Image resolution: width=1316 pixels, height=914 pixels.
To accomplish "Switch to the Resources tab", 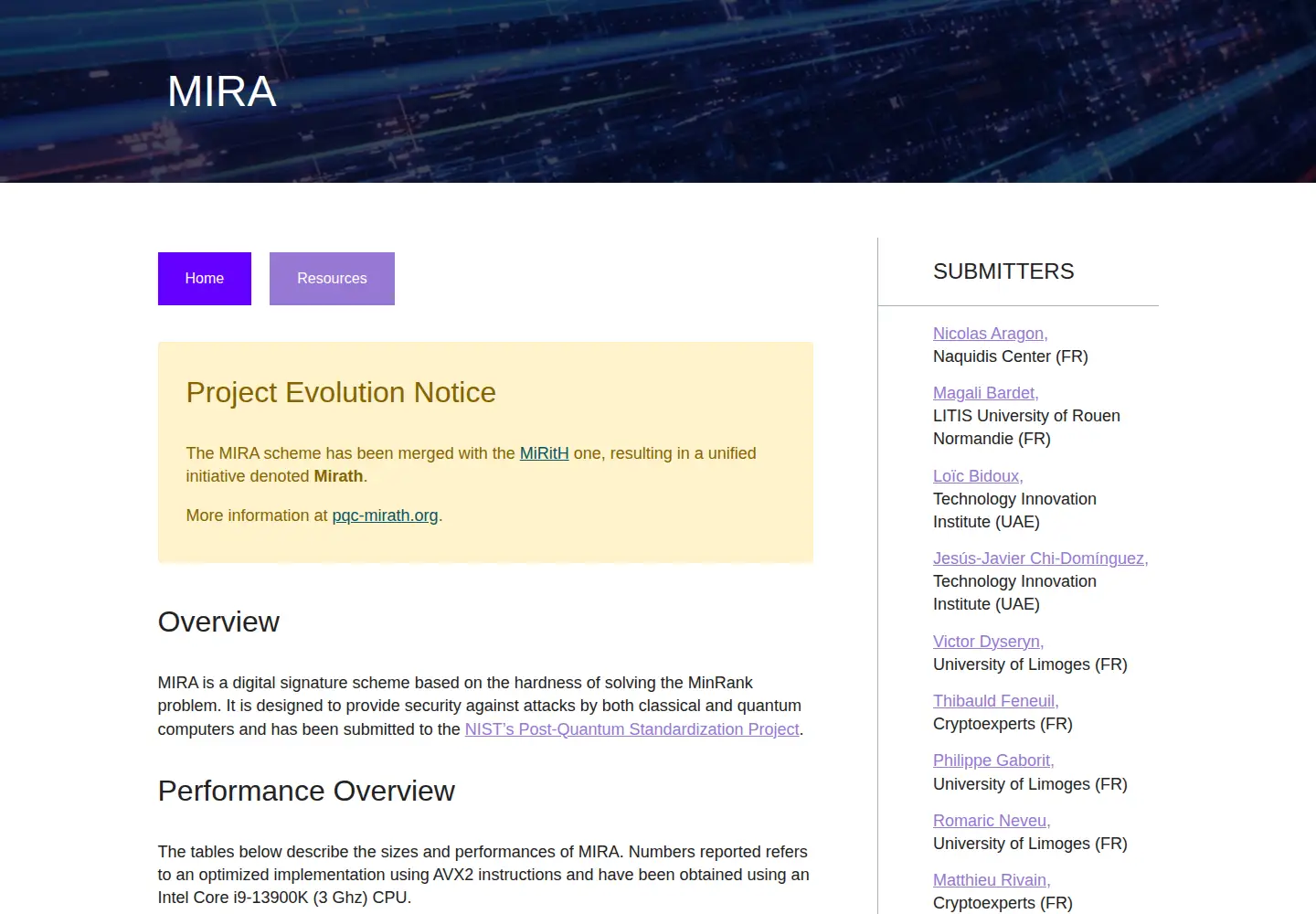I will 332,279.
